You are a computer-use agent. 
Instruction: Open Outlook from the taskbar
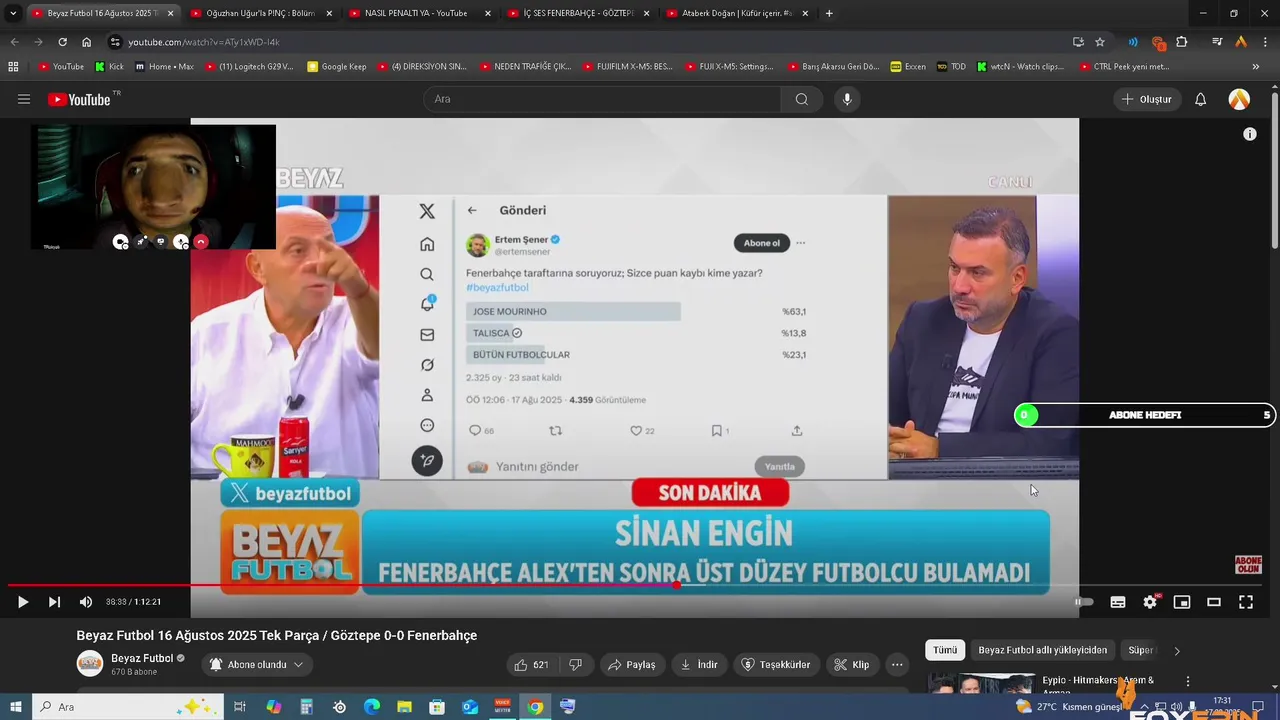(x=469, y=707)
